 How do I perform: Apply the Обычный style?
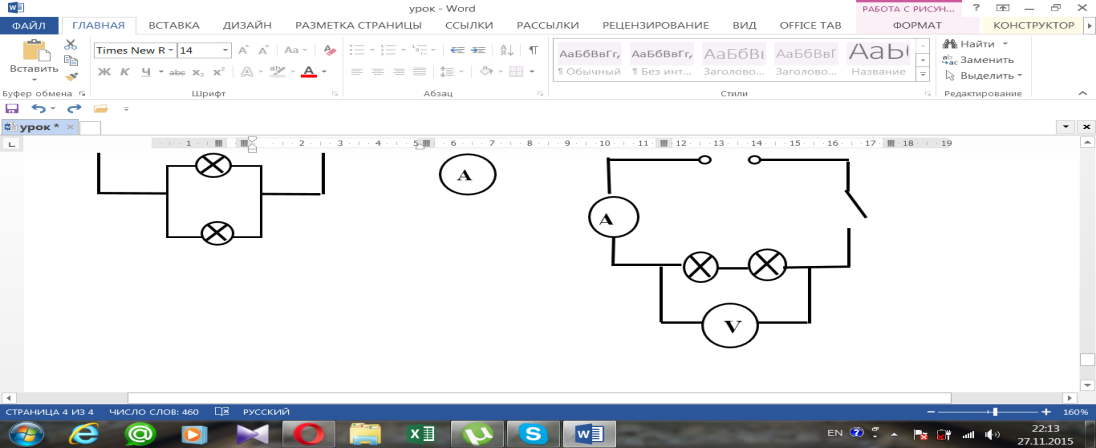coord(588,60)
